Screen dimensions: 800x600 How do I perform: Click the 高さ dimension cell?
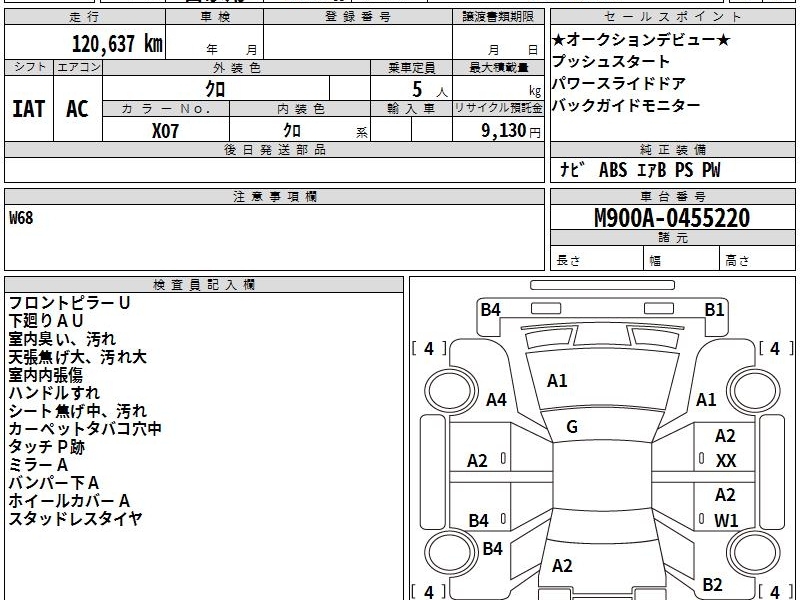758,260
